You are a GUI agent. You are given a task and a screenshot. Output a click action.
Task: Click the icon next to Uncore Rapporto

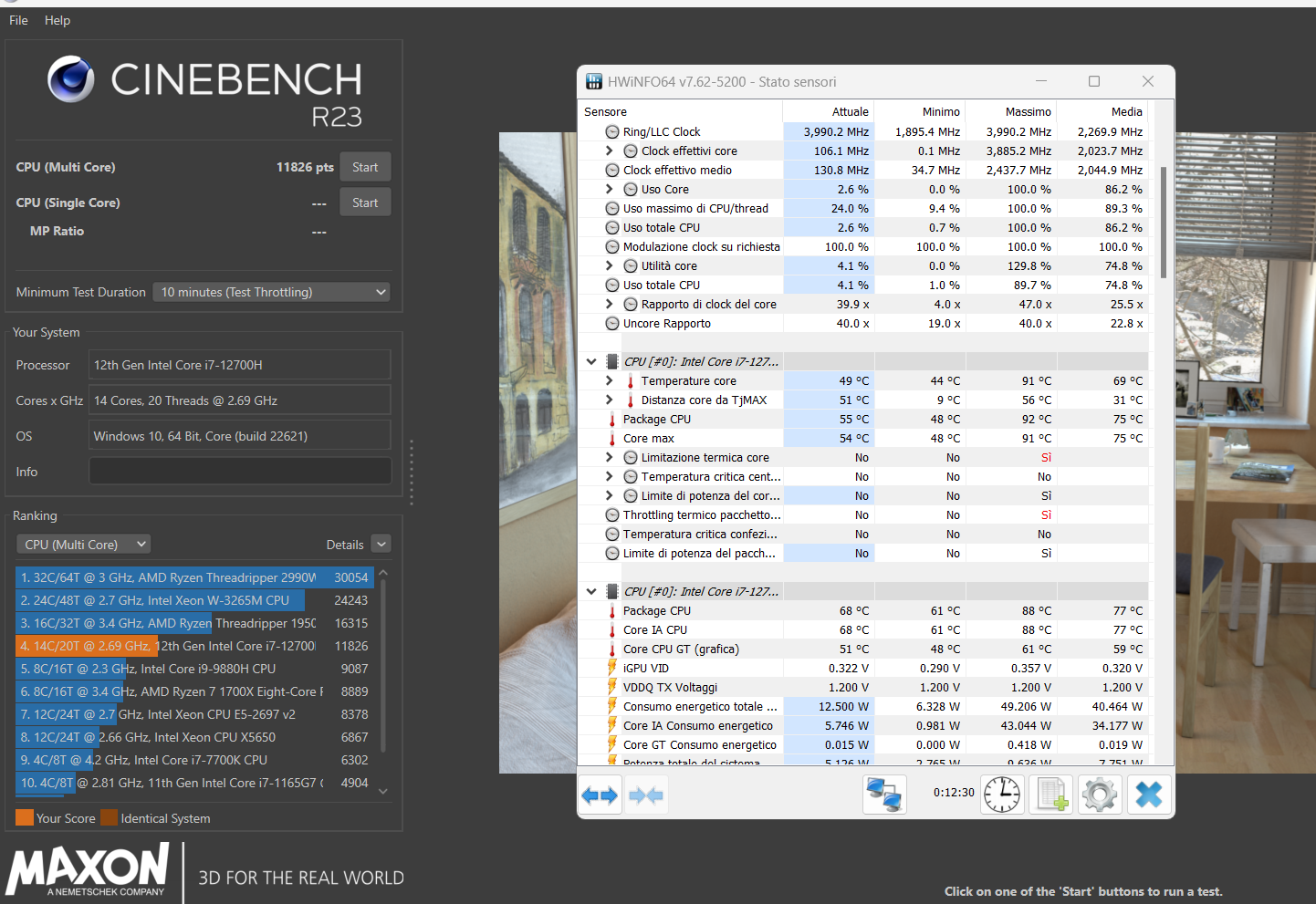coord(612,323)
